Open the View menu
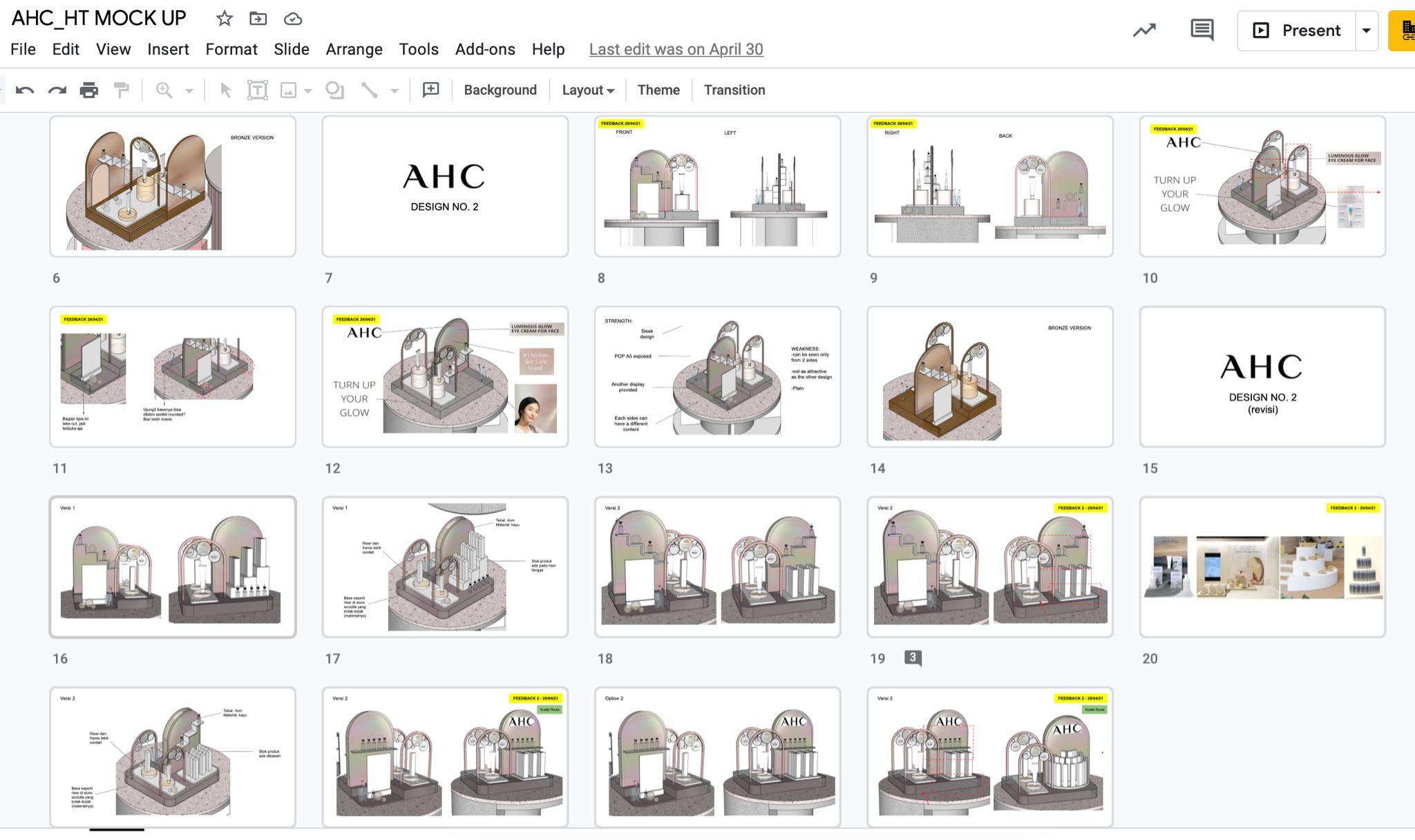 [113, 49]
